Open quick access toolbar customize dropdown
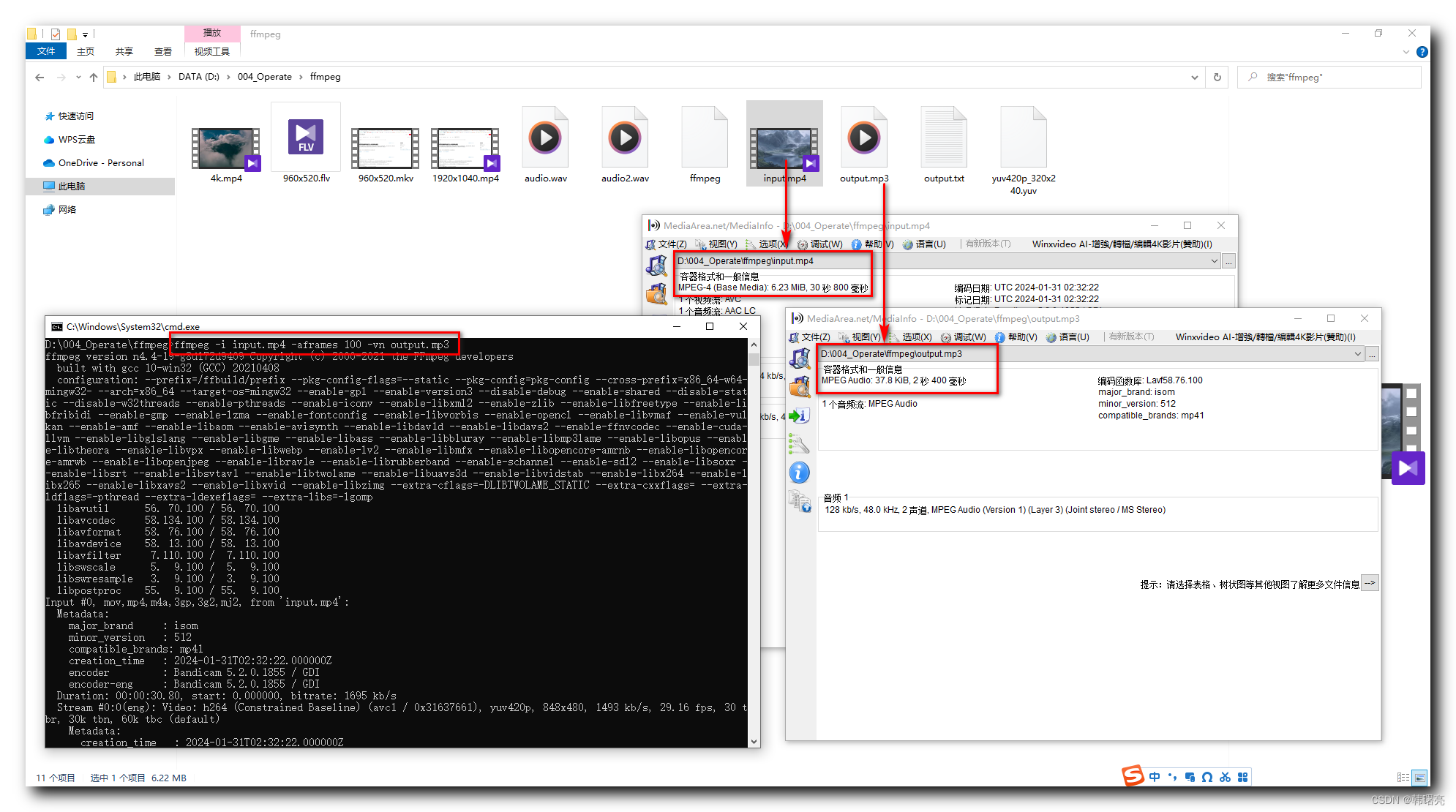 [85, 34]
